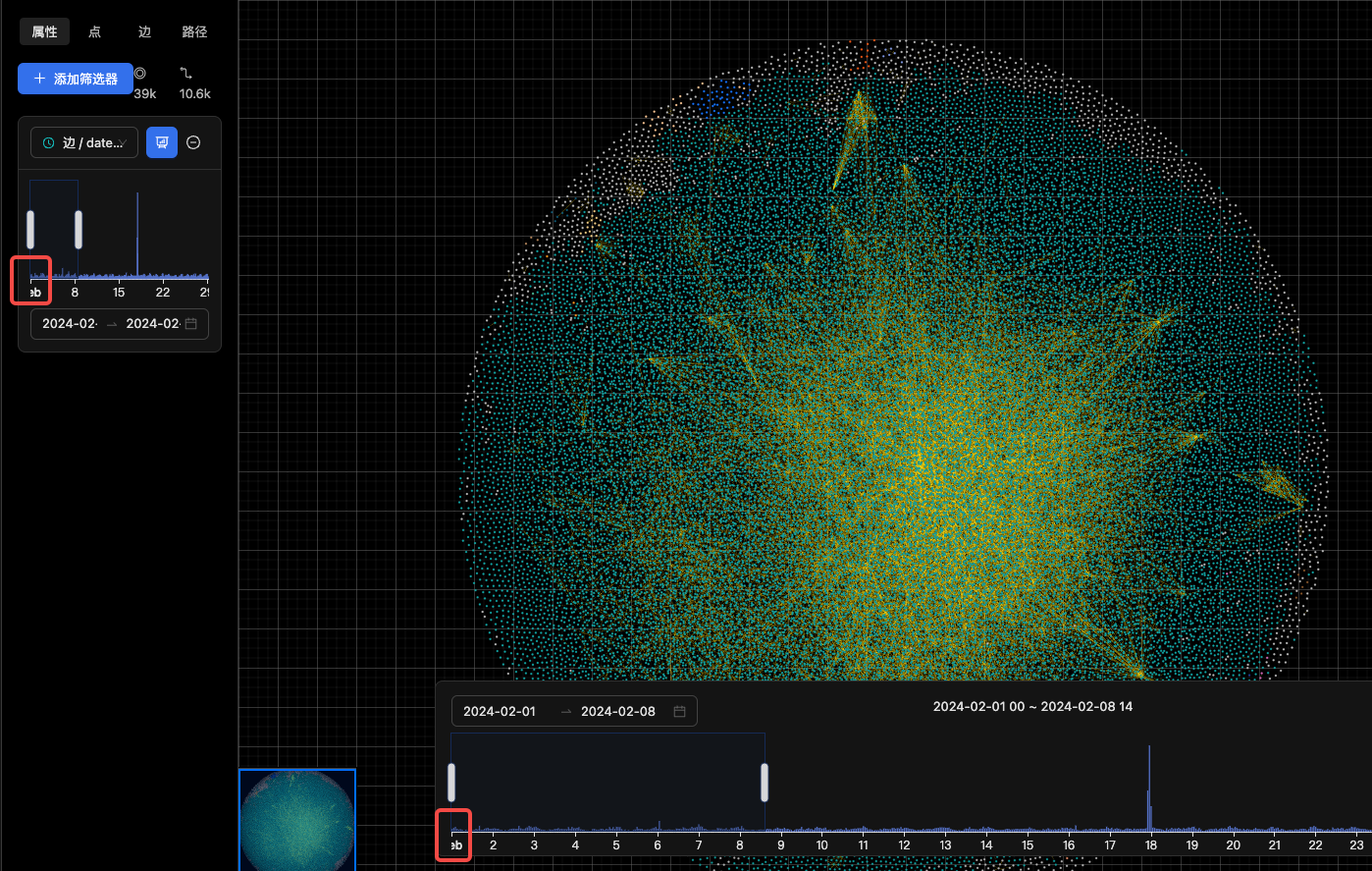Click the 39k node count text

[145, 94]
